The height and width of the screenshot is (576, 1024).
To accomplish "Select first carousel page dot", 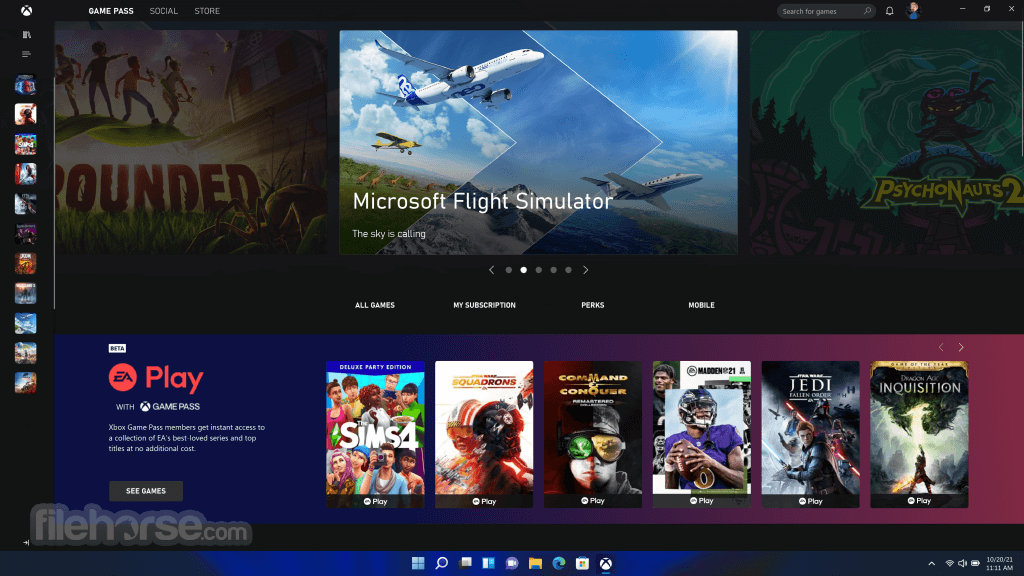I will [x=509, y=270].
